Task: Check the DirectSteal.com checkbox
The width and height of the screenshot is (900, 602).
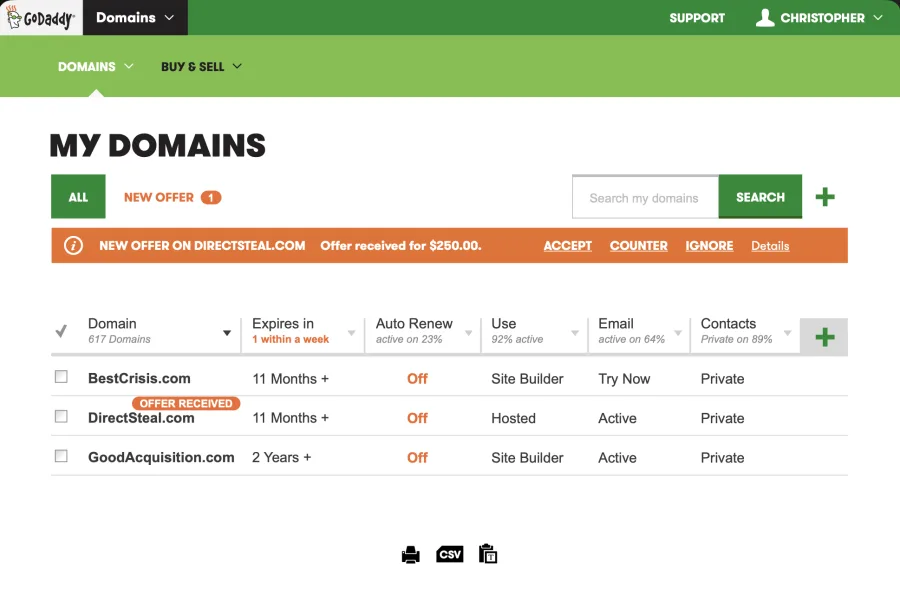Action: pos(61,416)
